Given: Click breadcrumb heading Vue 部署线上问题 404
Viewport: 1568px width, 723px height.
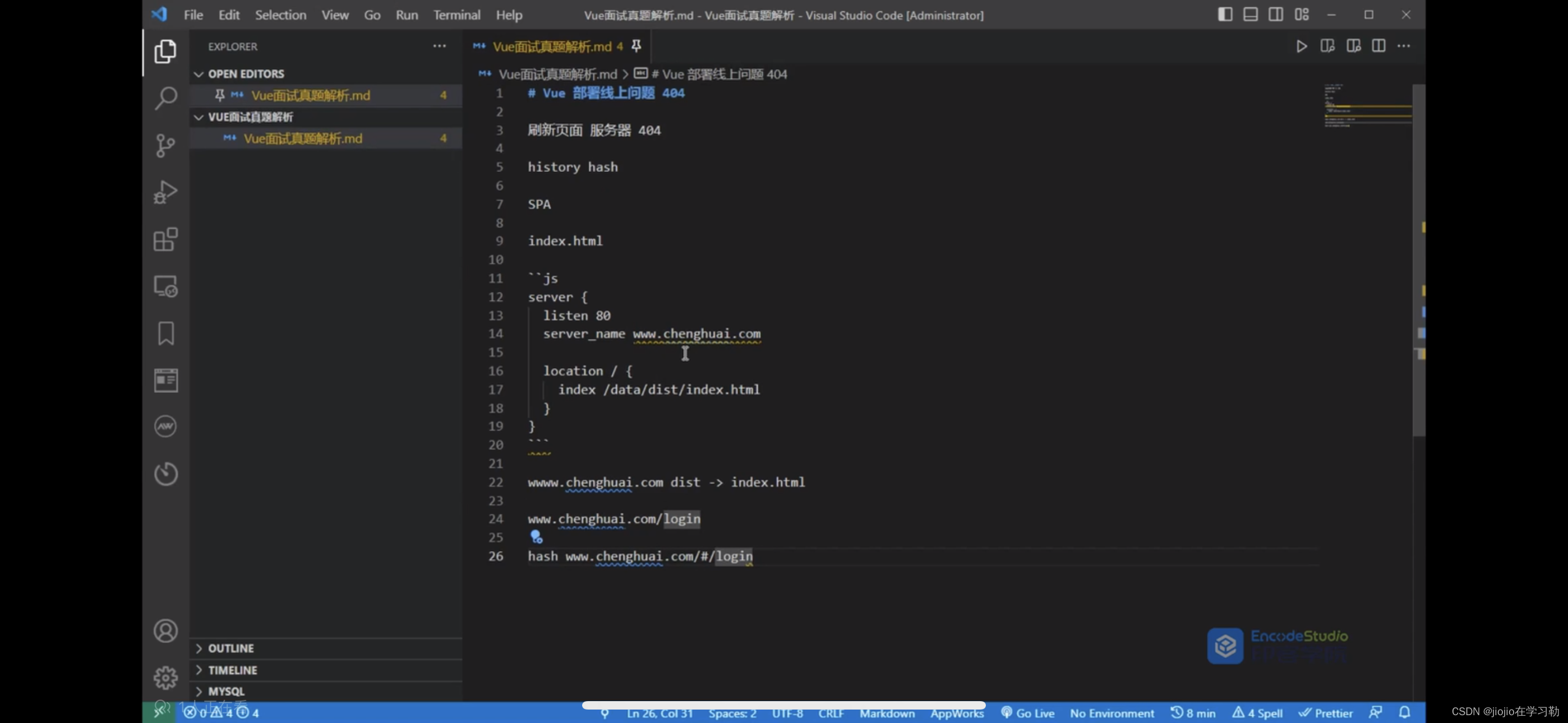Looking at the screenshot, I should pos(718,74).
